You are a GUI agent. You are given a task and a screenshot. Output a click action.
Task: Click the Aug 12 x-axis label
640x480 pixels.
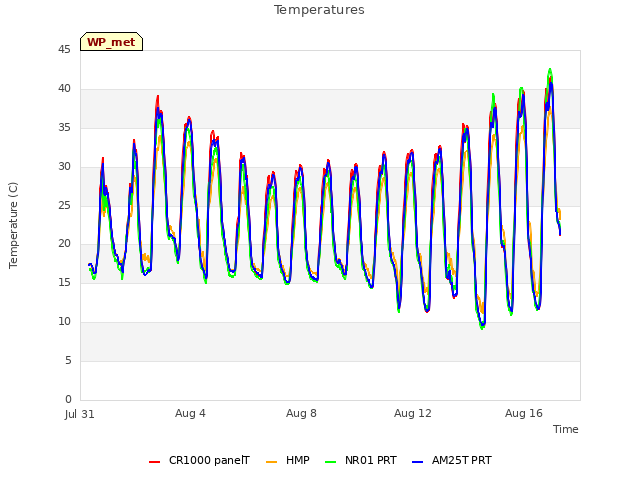413,413
